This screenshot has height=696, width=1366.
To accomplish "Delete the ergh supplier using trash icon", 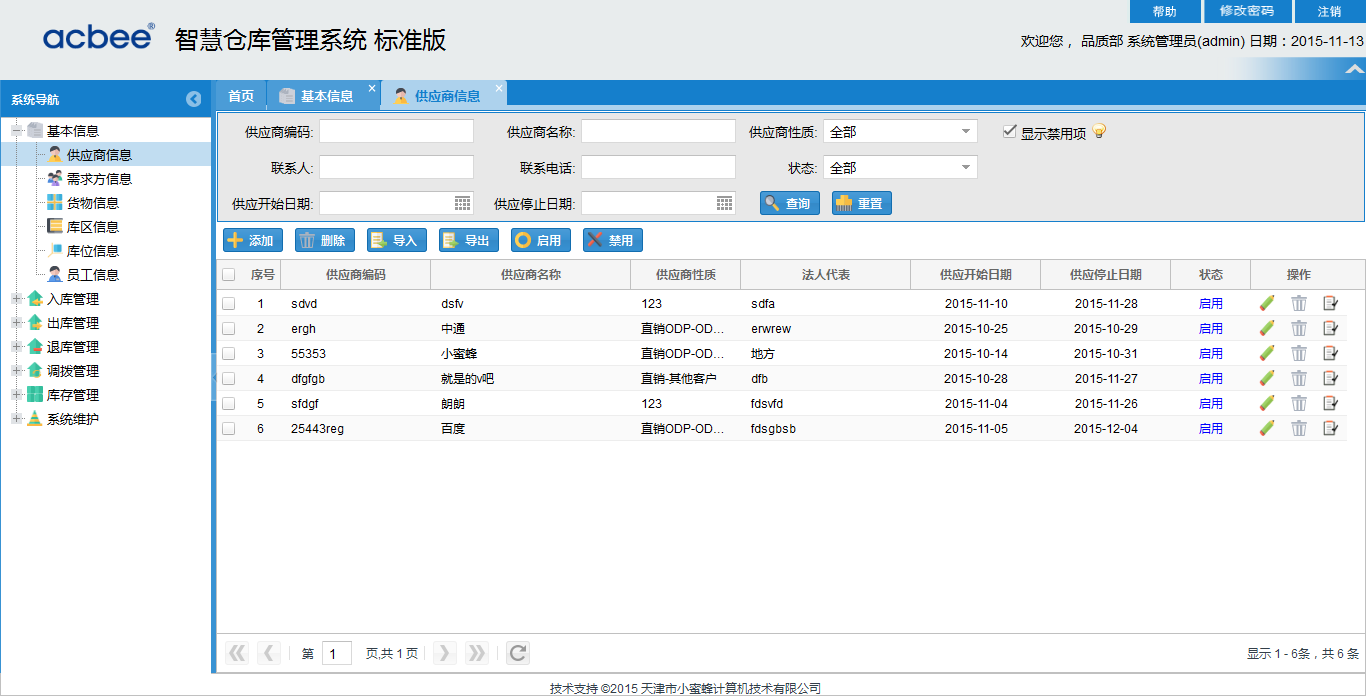I will pos(1299,328).
